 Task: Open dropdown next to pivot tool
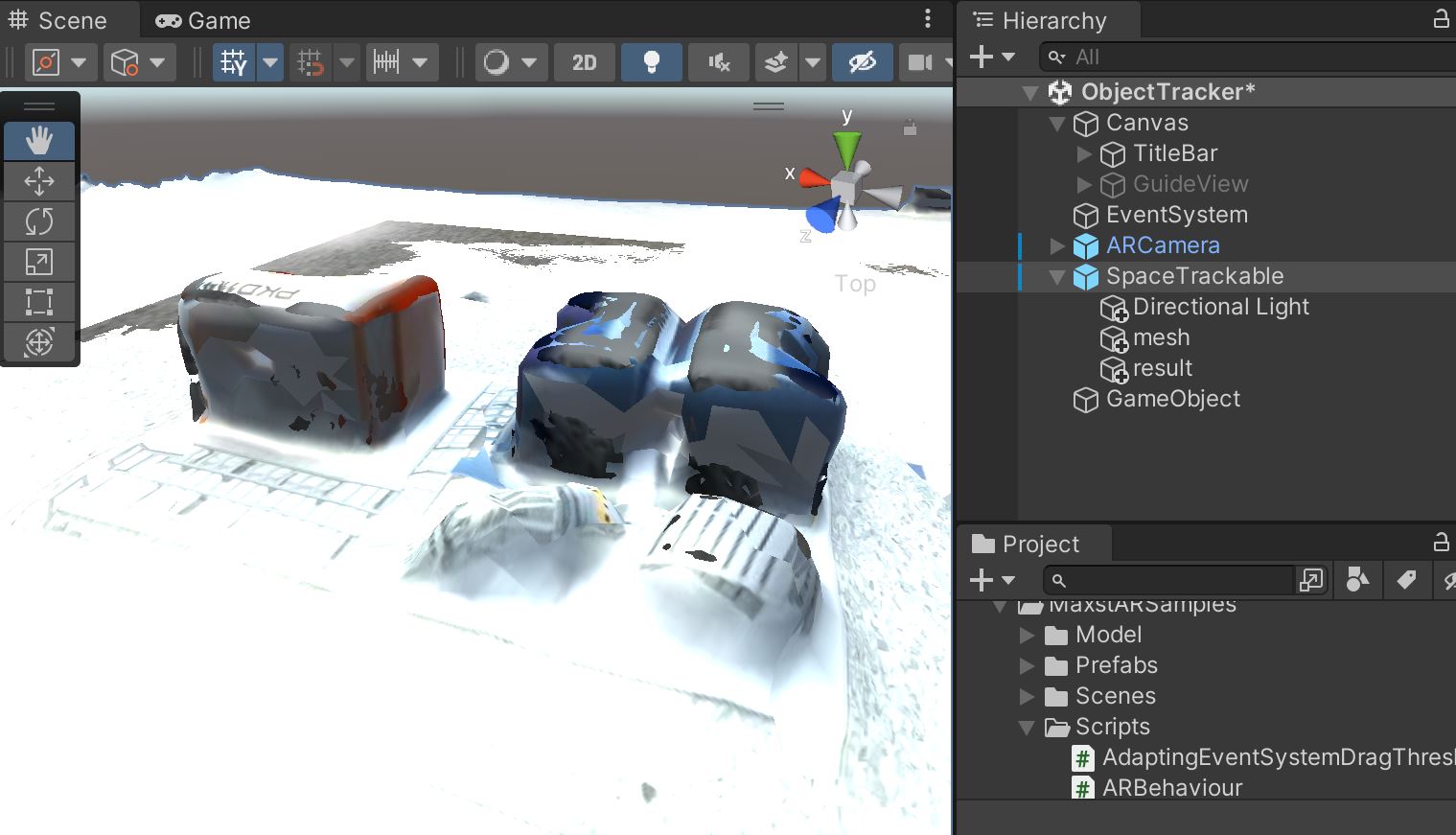coord(79,62)
